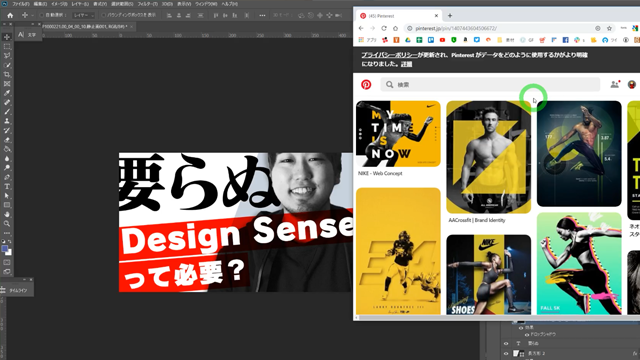Open more align options (three dots)
This screenshot has width=640, height=360.
[x=262, y=16]
